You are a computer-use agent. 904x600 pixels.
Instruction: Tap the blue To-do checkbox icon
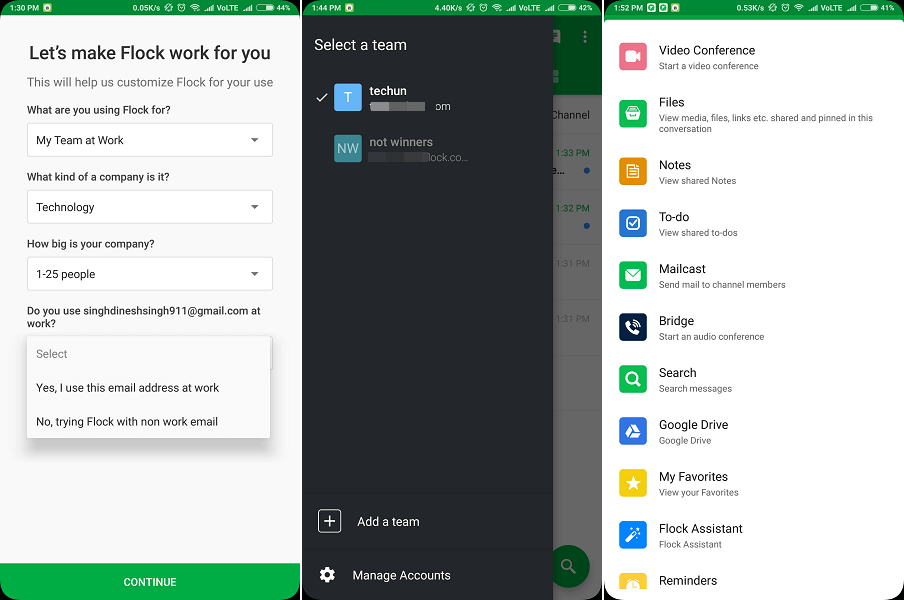pyautogui.click(x=632, y=223)
